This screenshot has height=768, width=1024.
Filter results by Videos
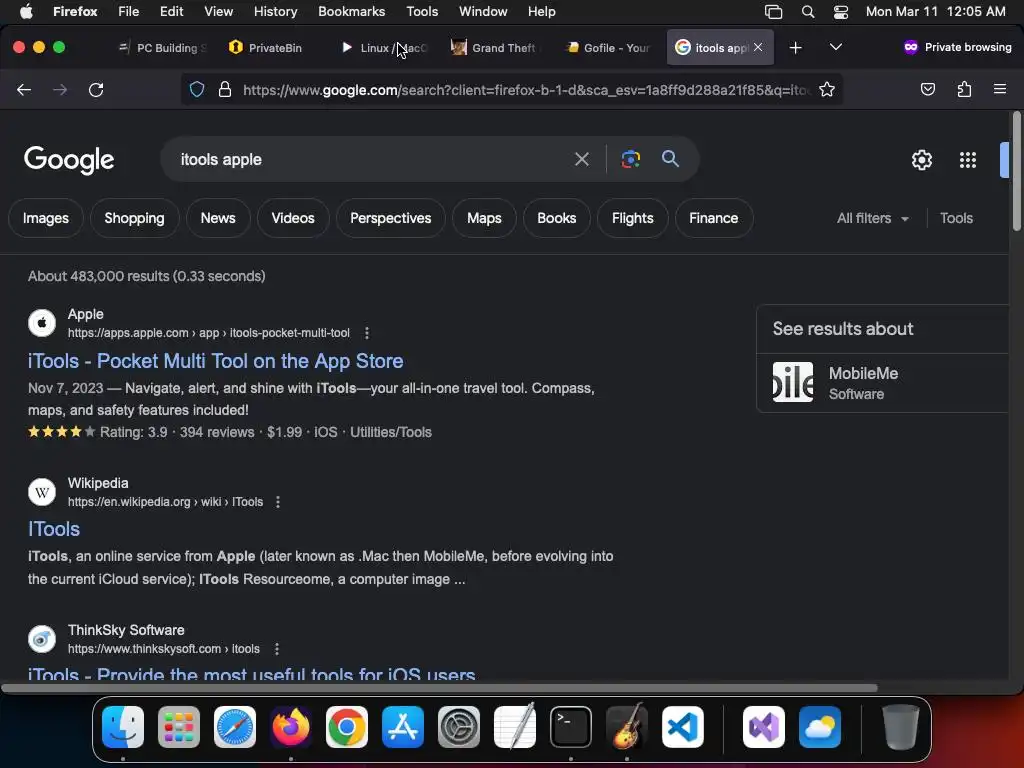293,219
